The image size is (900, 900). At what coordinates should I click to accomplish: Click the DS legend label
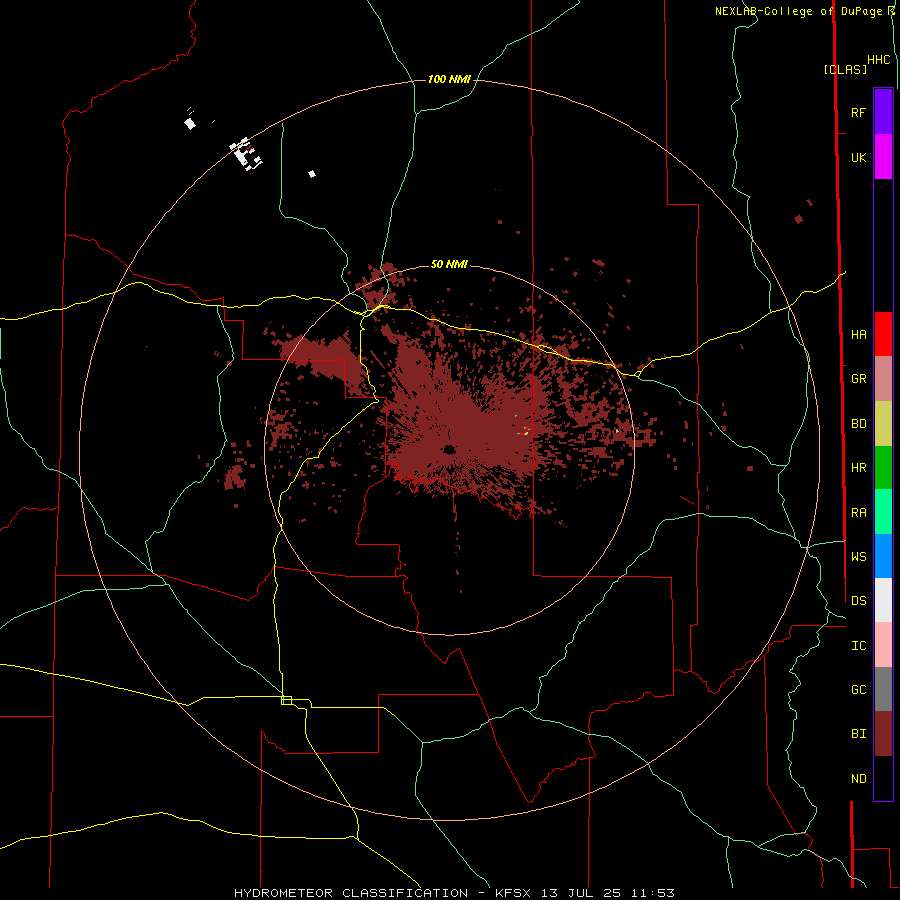(858, 601)
